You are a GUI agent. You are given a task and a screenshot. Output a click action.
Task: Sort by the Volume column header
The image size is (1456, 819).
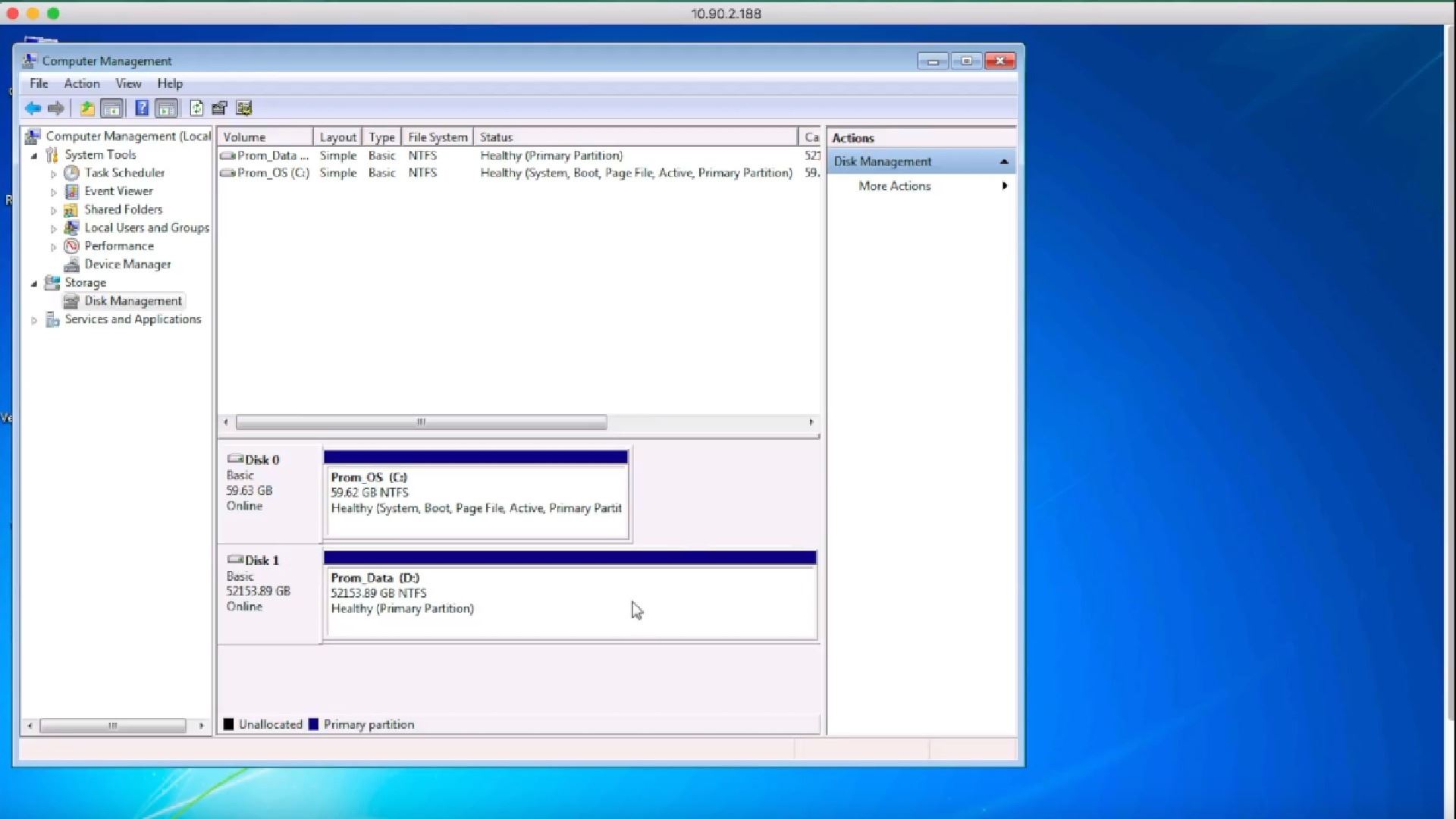coord(265,137)
